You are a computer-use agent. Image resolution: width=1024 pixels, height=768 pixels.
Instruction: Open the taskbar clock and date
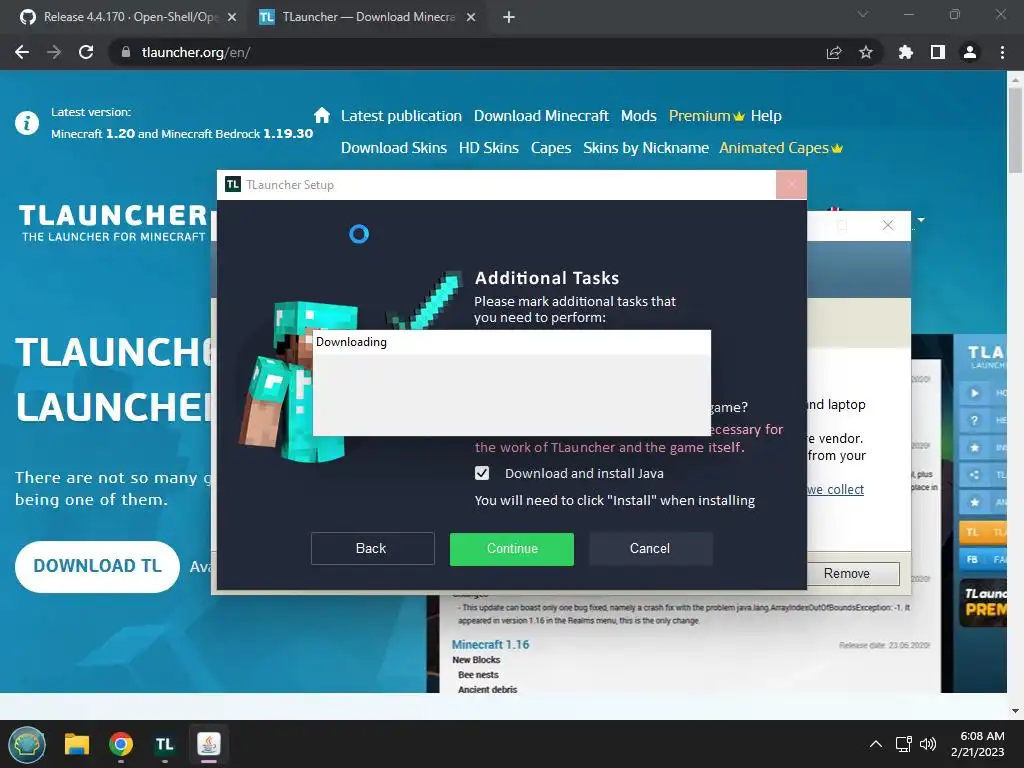coord(977,744)
